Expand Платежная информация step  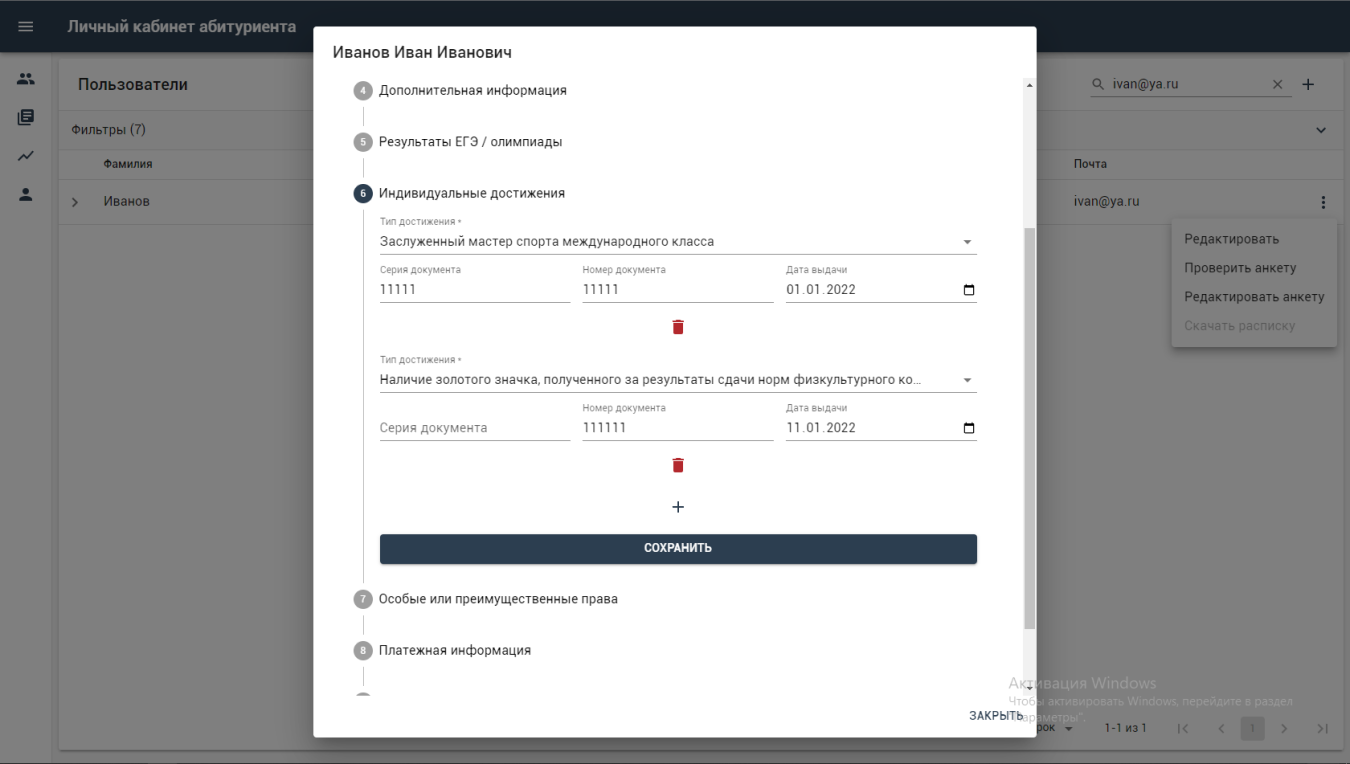coord(454,650)
